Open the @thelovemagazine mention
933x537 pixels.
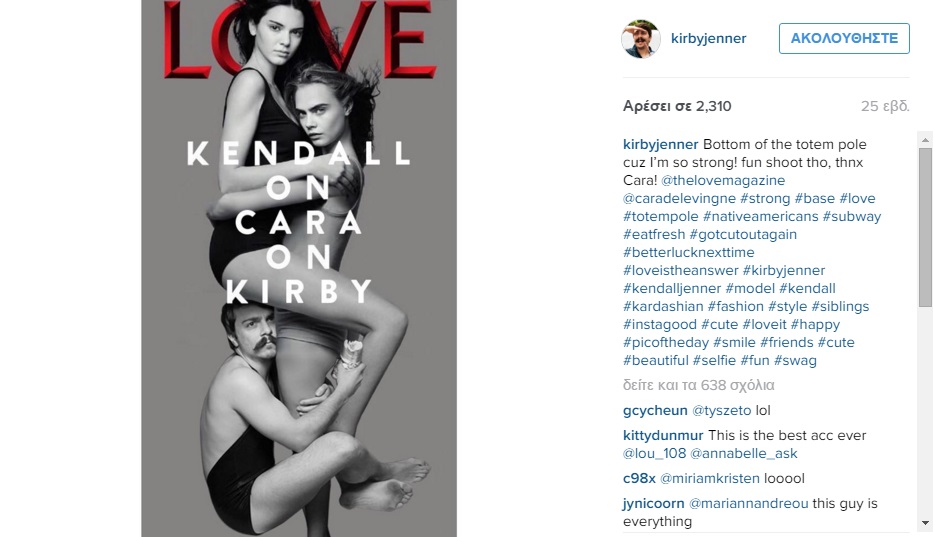(723, 180)
